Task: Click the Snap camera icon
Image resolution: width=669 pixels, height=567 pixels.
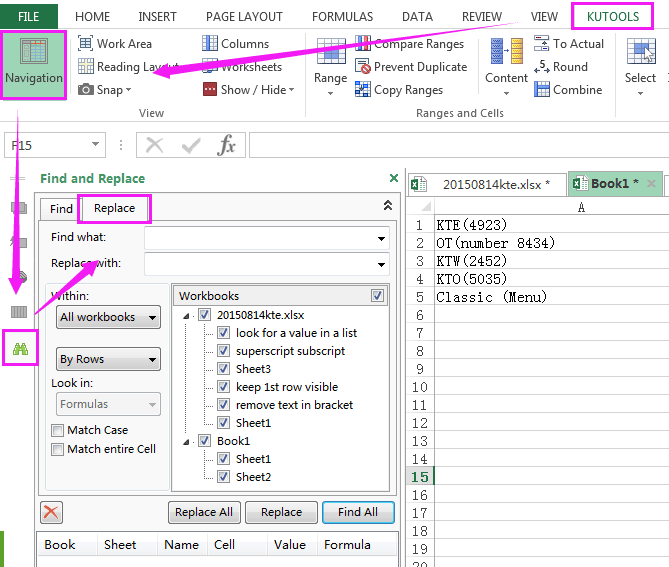Action: [86, 90]
